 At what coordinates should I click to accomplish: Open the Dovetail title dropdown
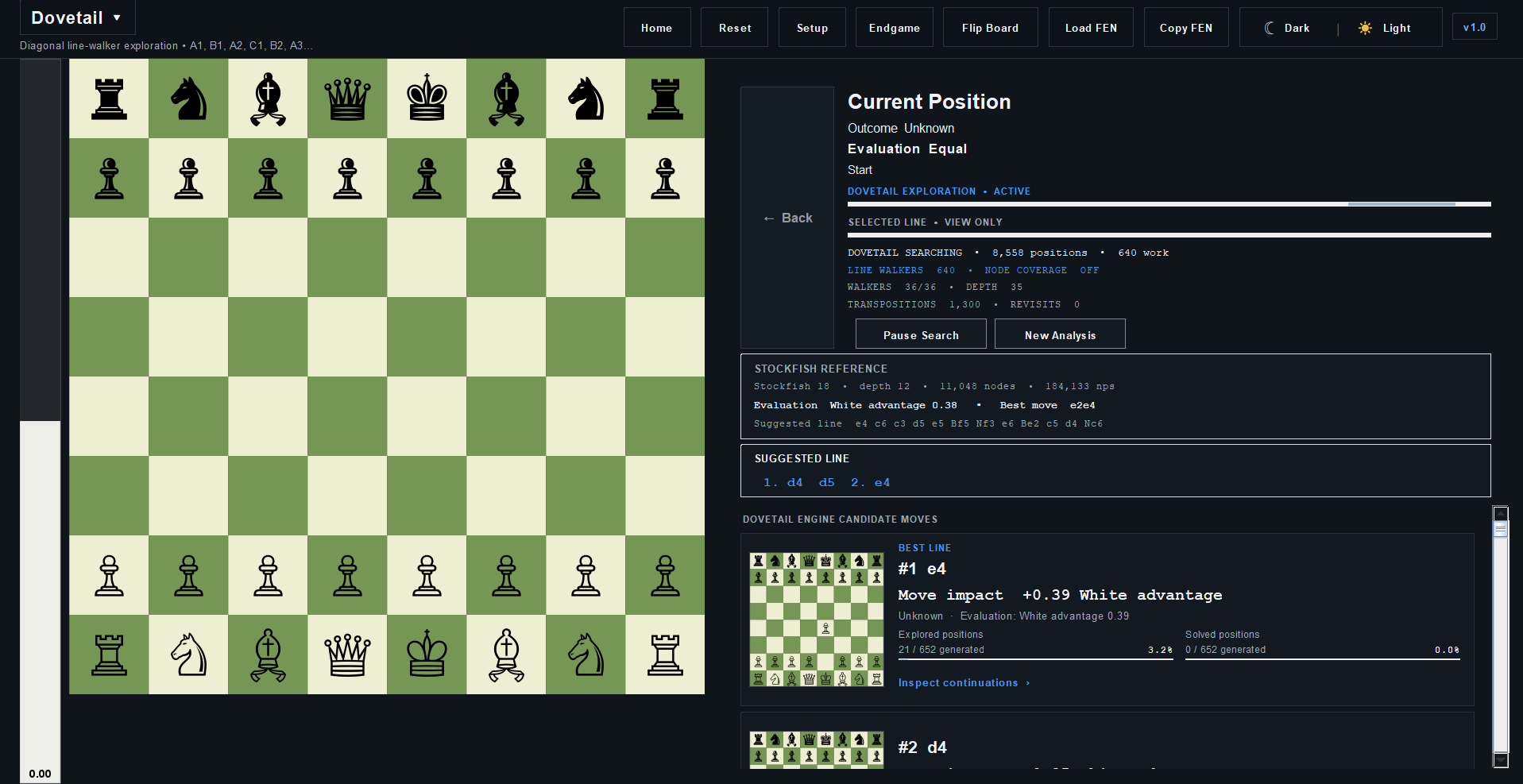tap(77, 17)
